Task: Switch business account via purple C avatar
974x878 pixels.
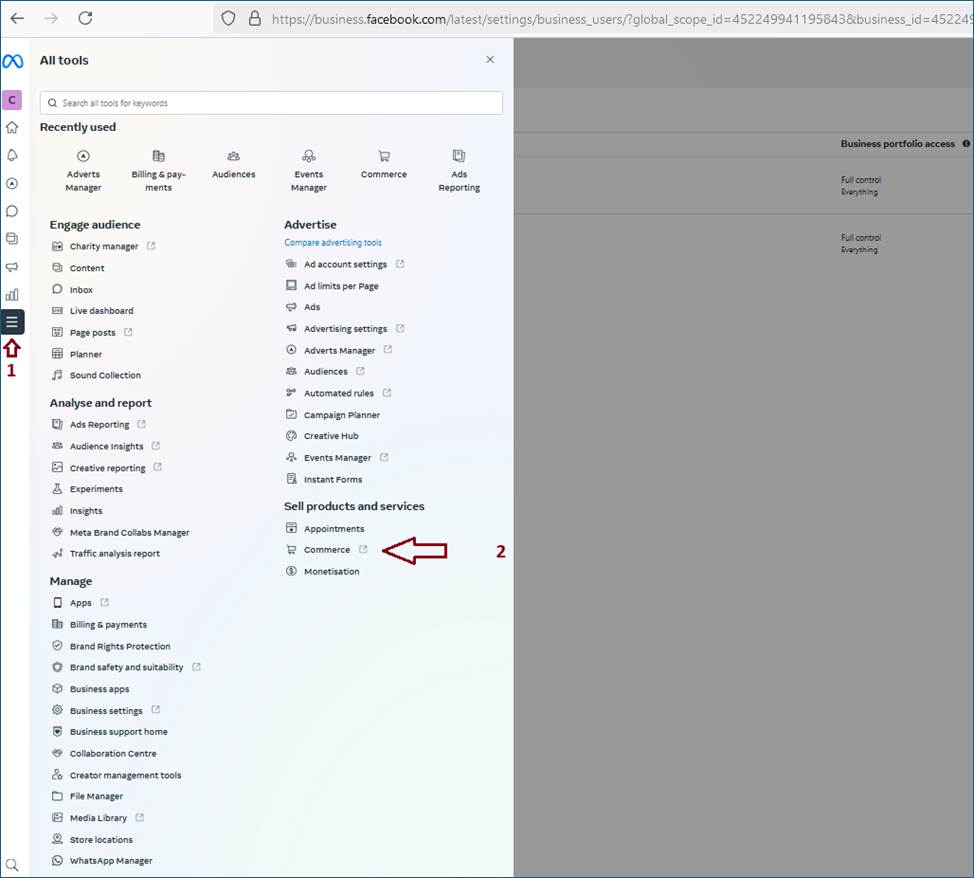Action: 12,99
